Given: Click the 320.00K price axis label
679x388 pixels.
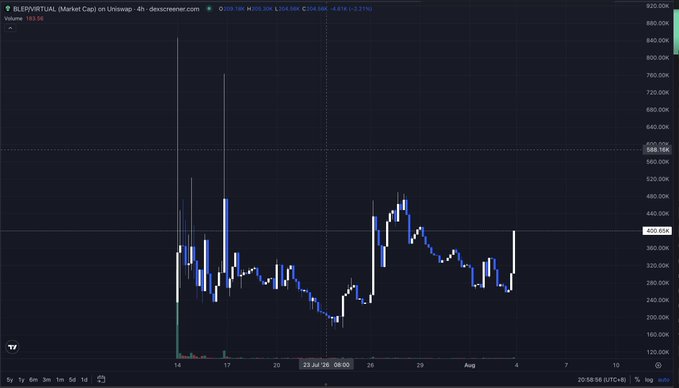Looking at the screenshot, I should 657,265.
